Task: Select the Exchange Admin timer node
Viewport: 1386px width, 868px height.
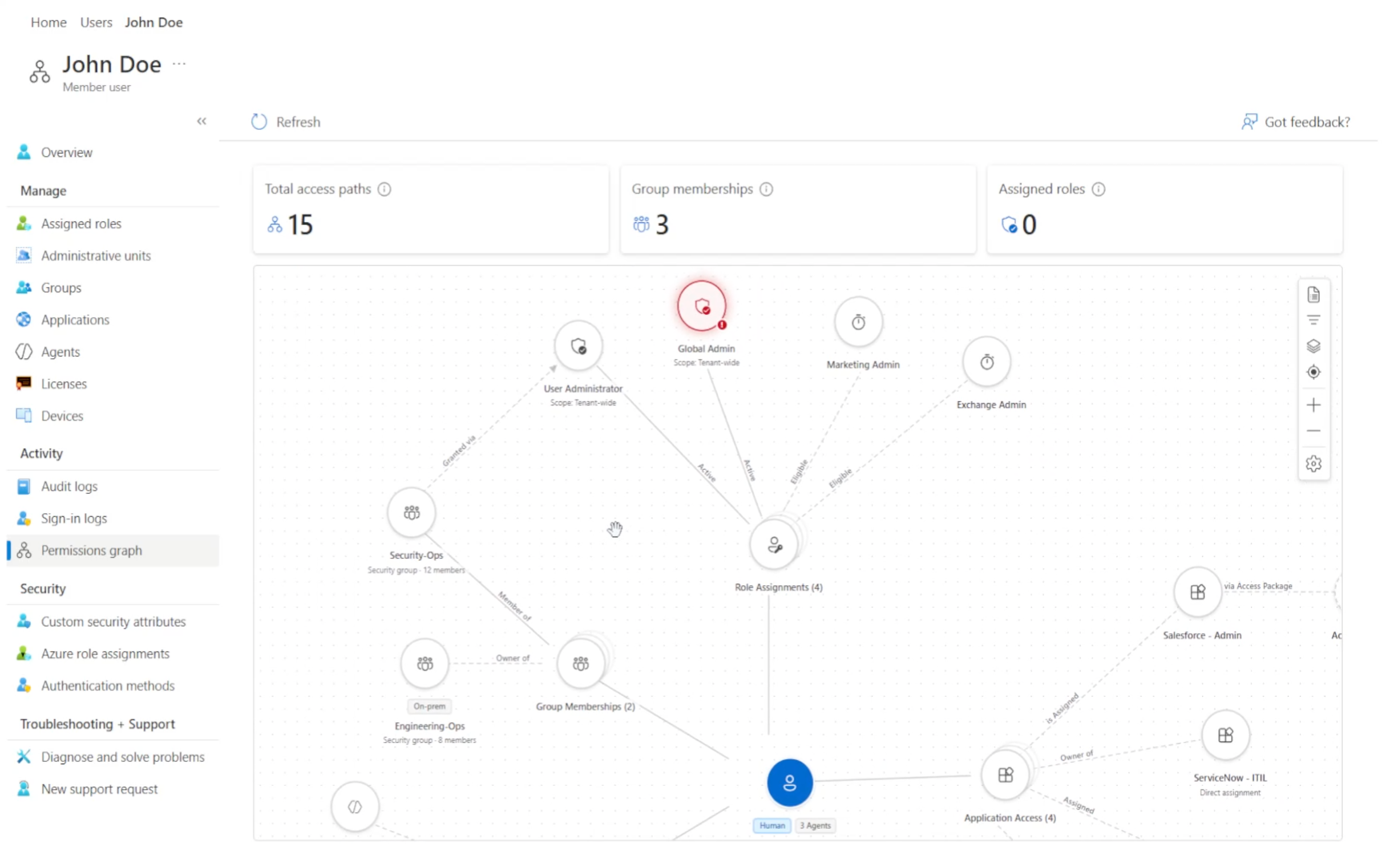Action: point(986,362)
